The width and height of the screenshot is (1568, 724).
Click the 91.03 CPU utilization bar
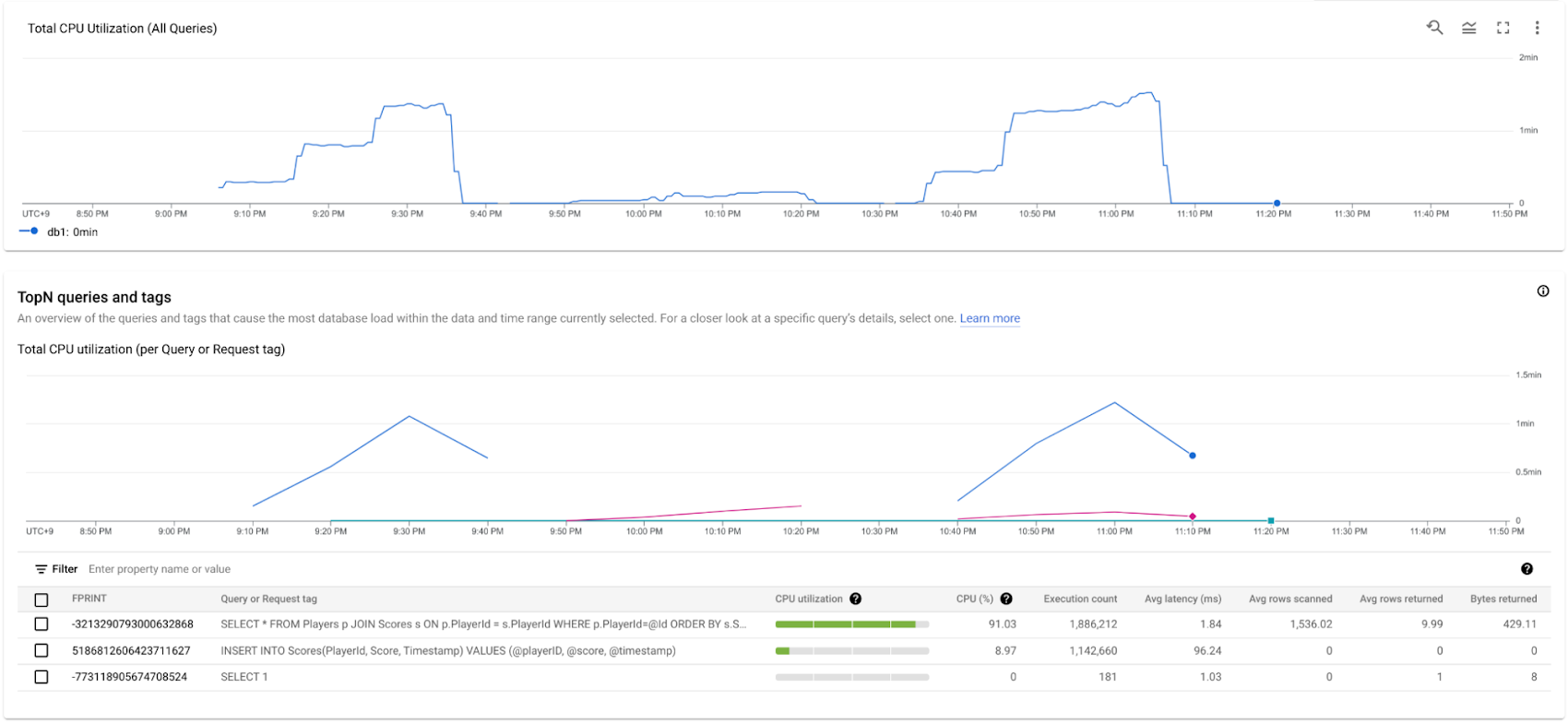click(852, 624)
